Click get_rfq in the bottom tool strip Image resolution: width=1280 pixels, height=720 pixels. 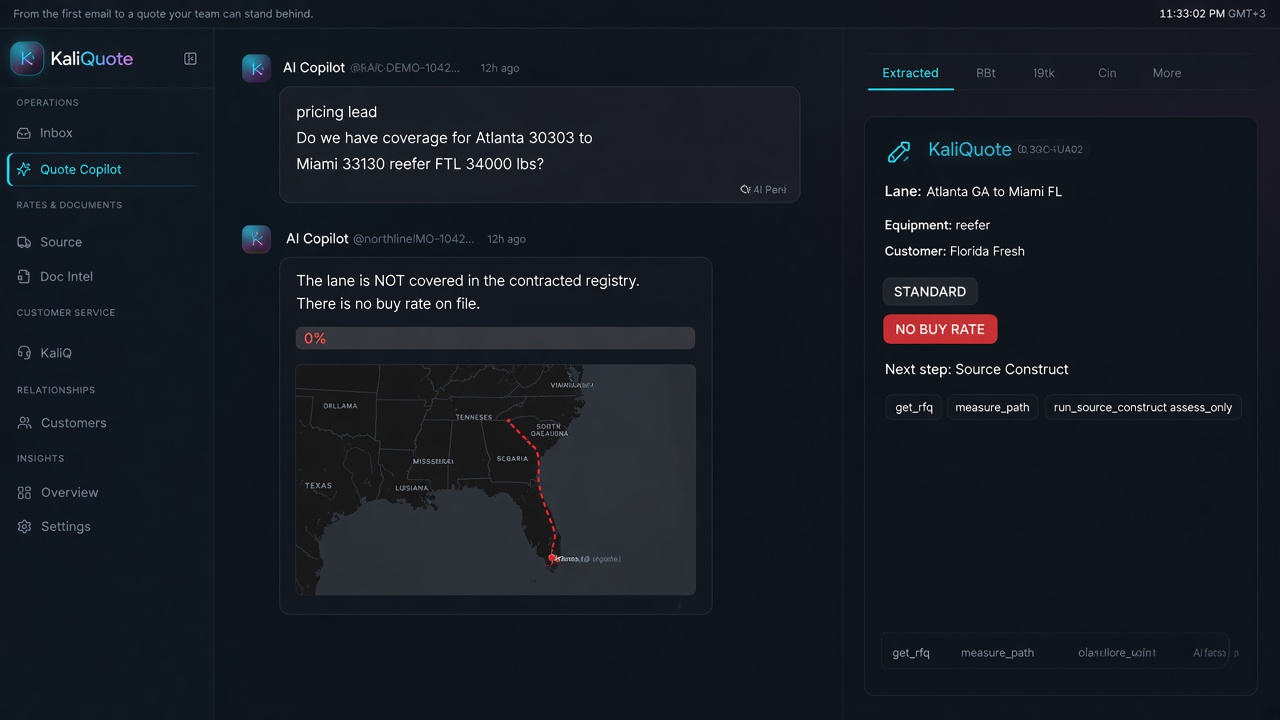[x=911, y=653]
